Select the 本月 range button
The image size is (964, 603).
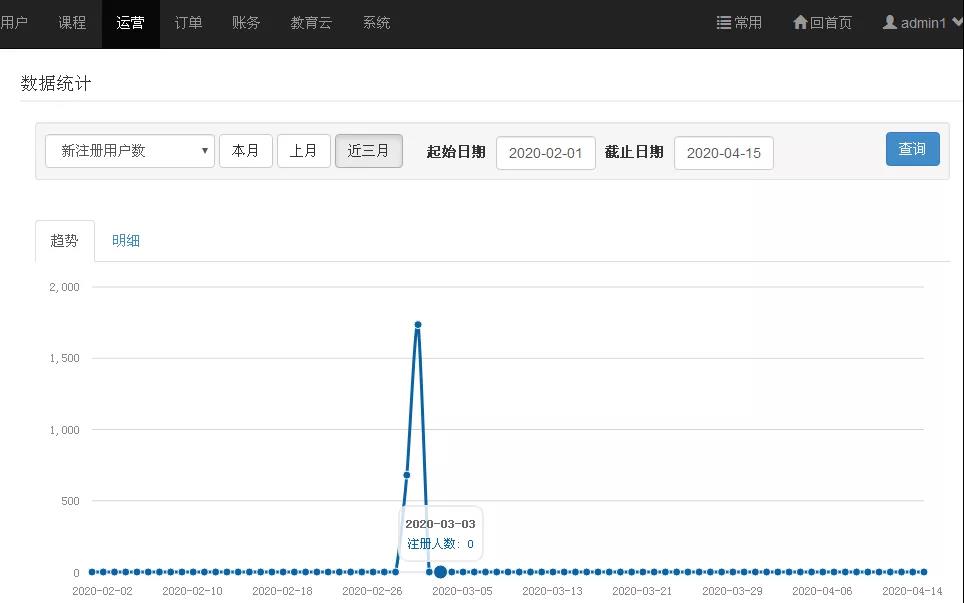click(246, 151)
